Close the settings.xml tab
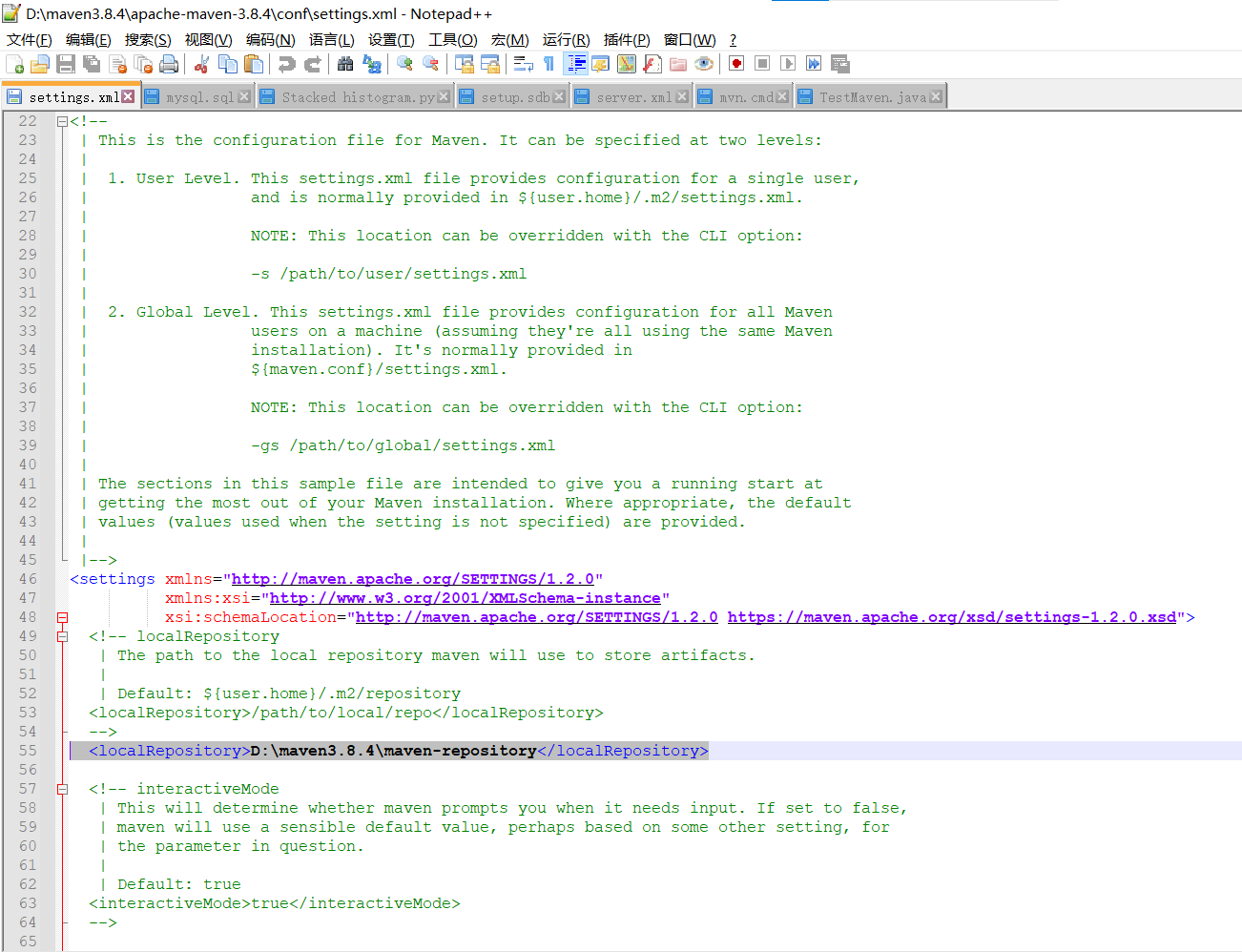This screenshot has height=952, width=1242. 128,96
